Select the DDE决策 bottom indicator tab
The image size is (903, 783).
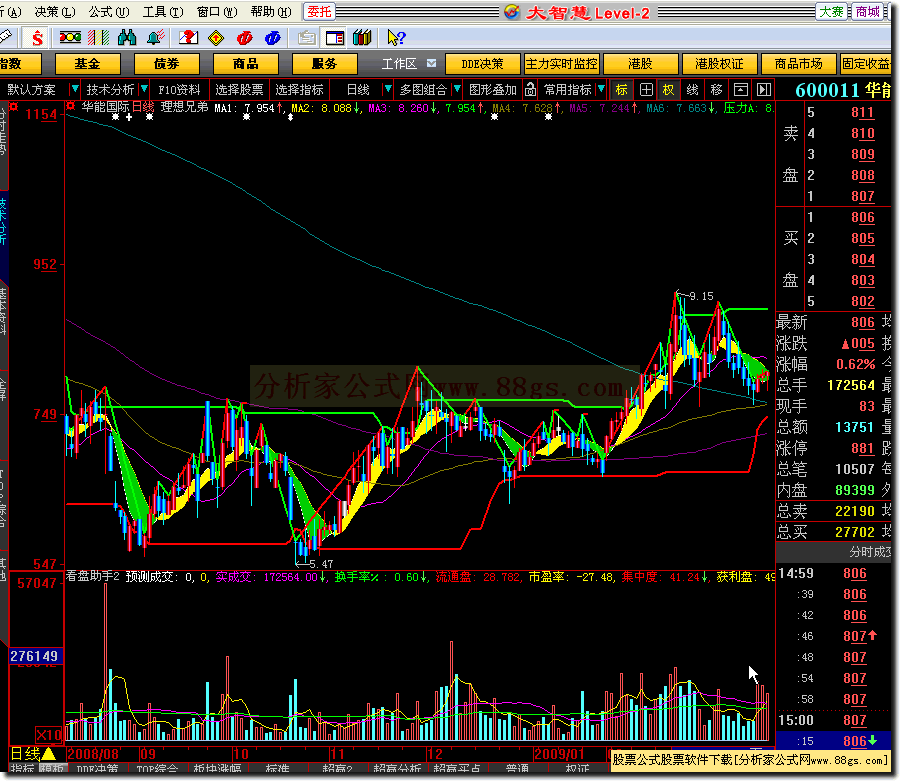[97, 769]
